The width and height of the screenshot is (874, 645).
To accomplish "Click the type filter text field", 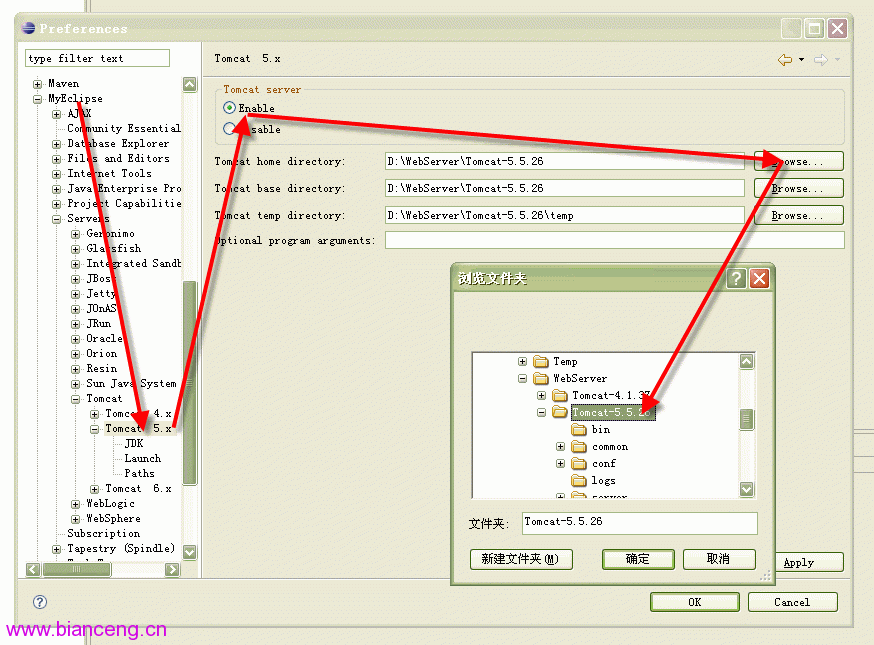I will pyautogui.click(x=97, y=59).
